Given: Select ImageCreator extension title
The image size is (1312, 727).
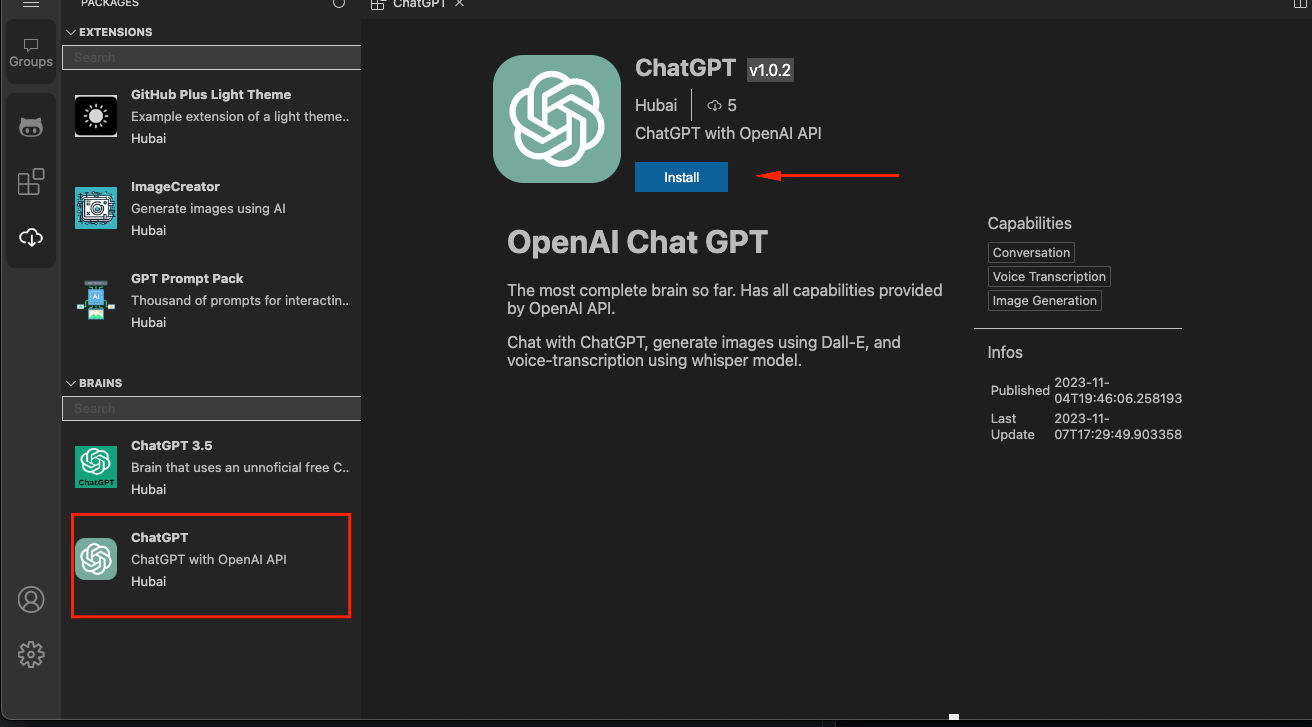Looking at the screenshot, I should pos(175,187).
